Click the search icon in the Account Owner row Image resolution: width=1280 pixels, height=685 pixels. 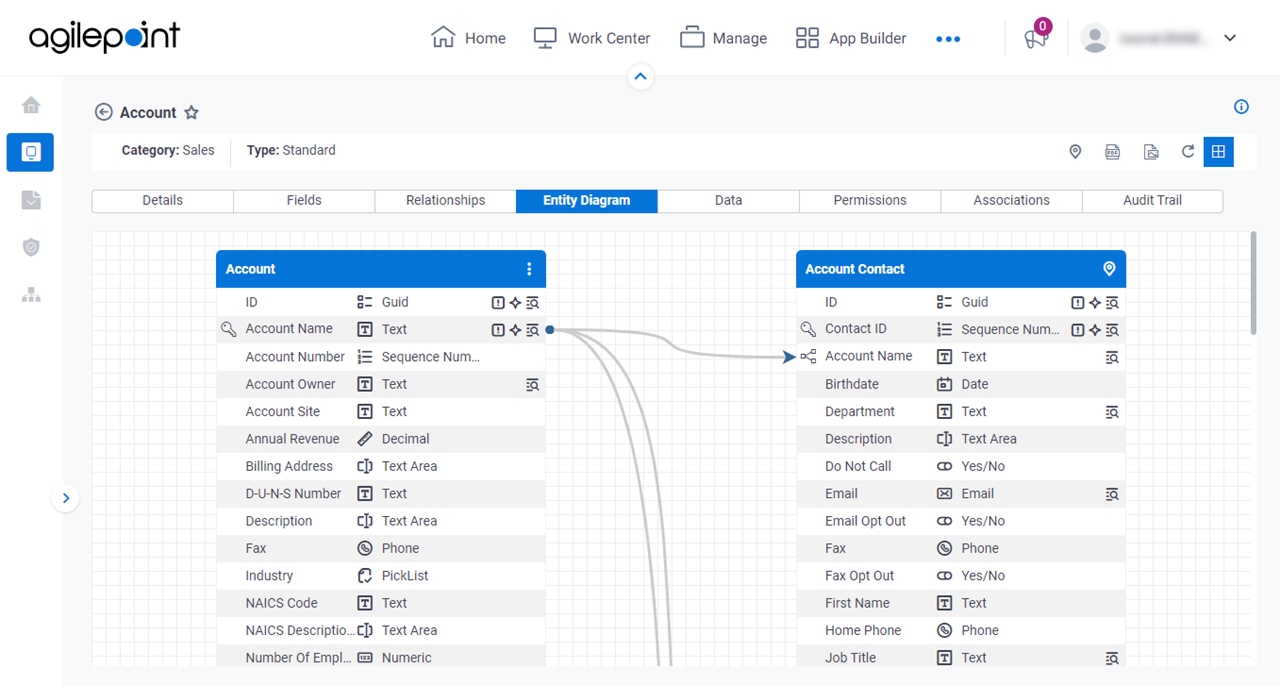click(532, 384)
